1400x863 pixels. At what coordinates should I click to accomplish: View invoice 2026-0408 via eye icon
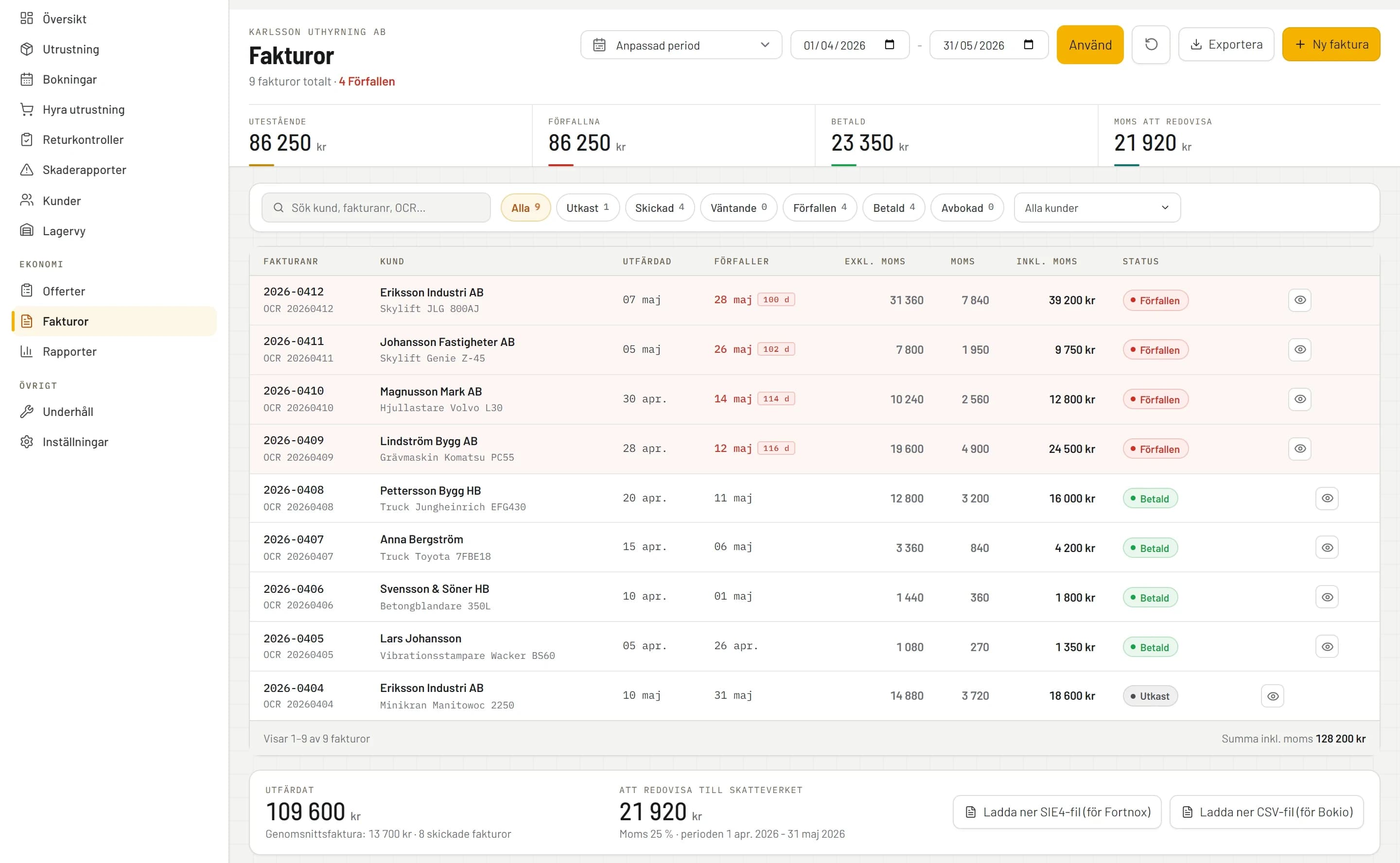click(1327, 498)
